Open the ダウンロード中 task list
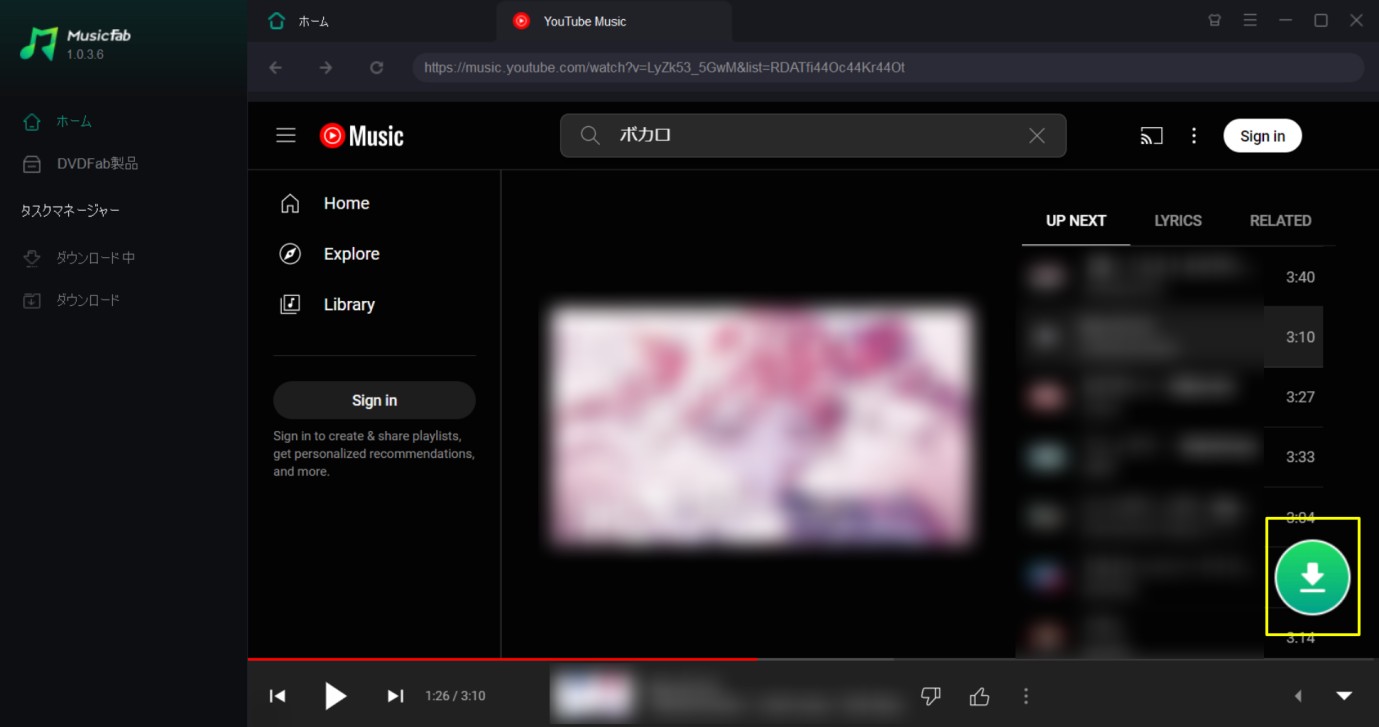 click(80, 257)
